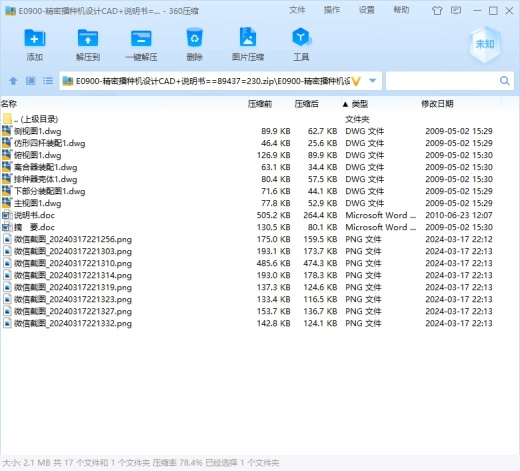Sort by 修改日期 column header
Image resolution: width=520 pixels, height=471 pixels.
tap(437, 104)
